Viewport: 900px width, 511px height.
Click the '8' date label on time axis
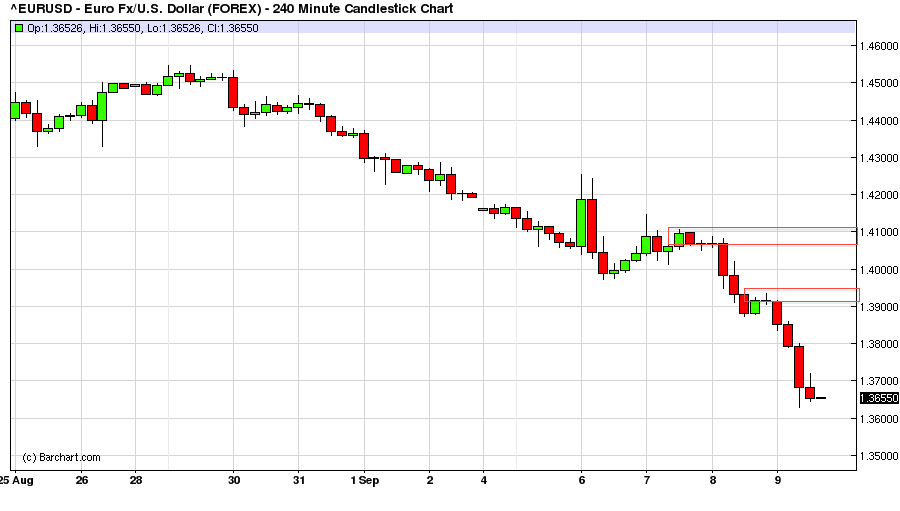pos(712,481)
